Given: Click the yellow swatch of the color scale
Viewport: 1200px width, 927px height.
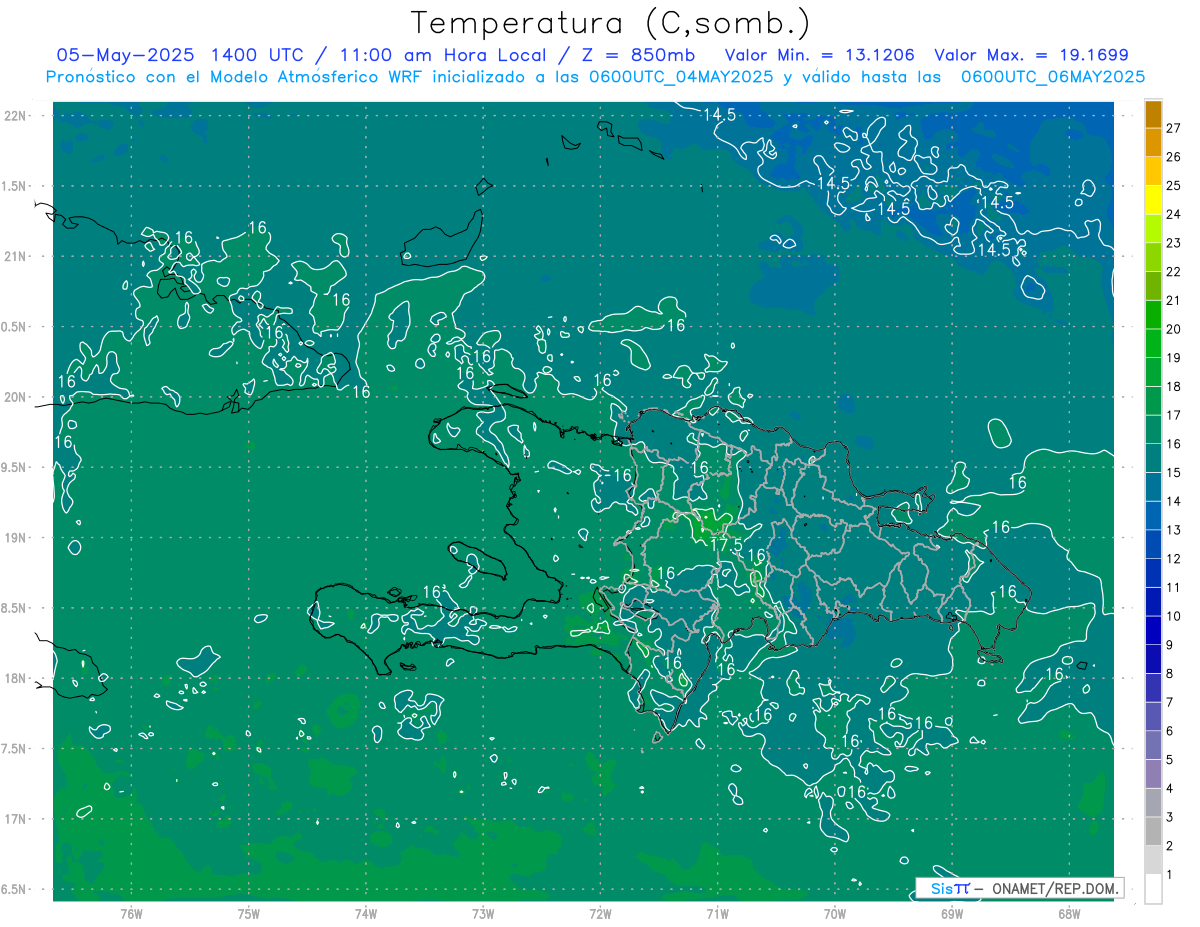Looking at the screenshot, I should (x=1153, y=200).
